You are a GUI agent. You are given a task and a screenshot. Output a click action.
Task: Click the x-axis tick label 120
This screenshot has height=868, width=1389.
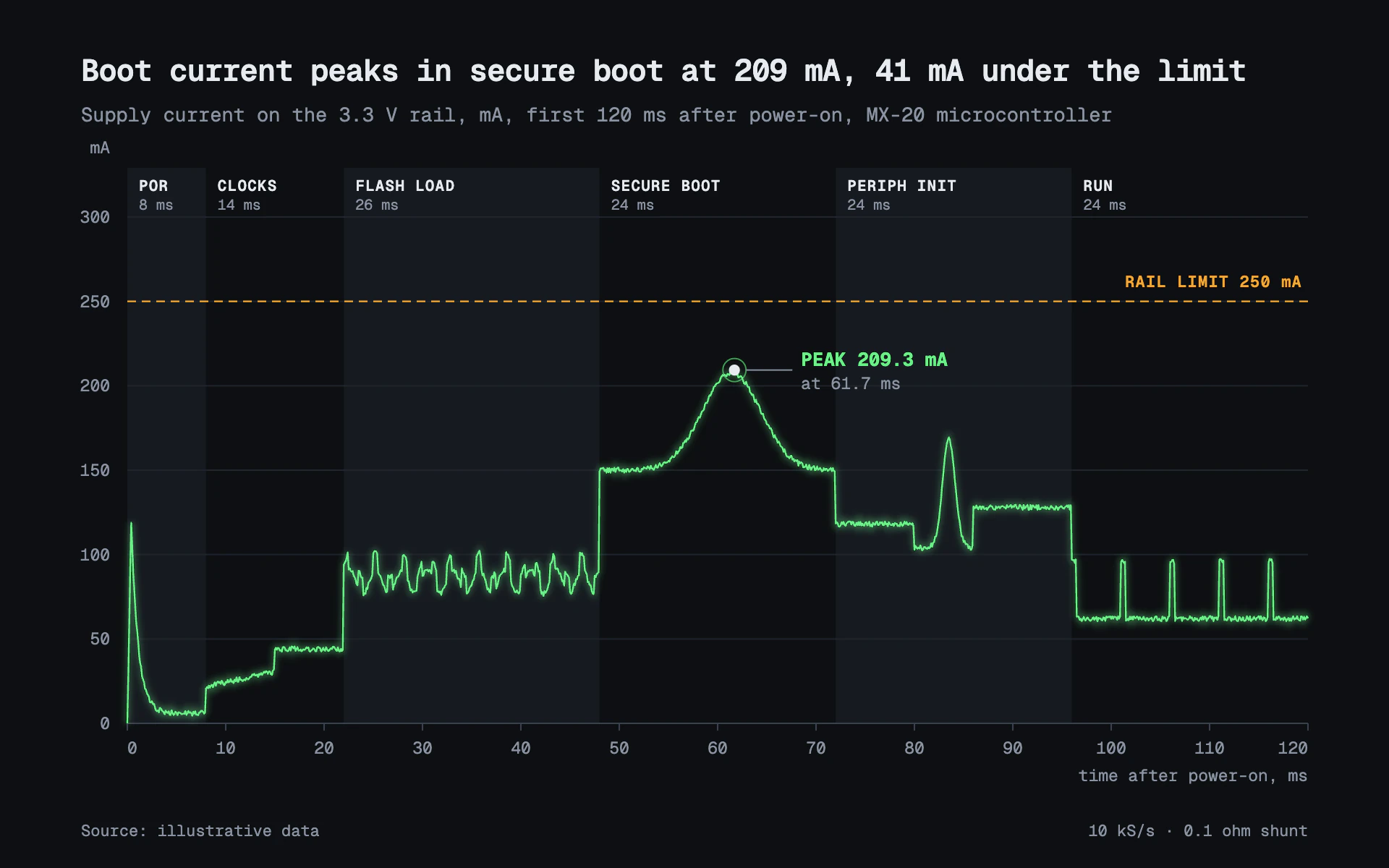click(x=1293, y=748)
